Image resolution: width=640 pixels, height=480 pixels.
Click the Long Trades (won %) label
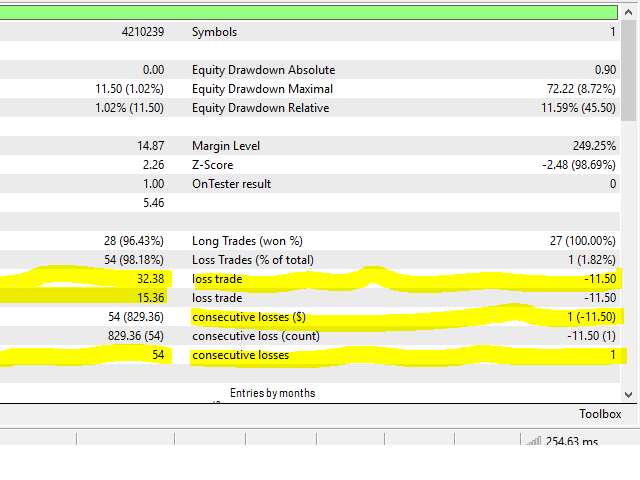coord(245,241)
